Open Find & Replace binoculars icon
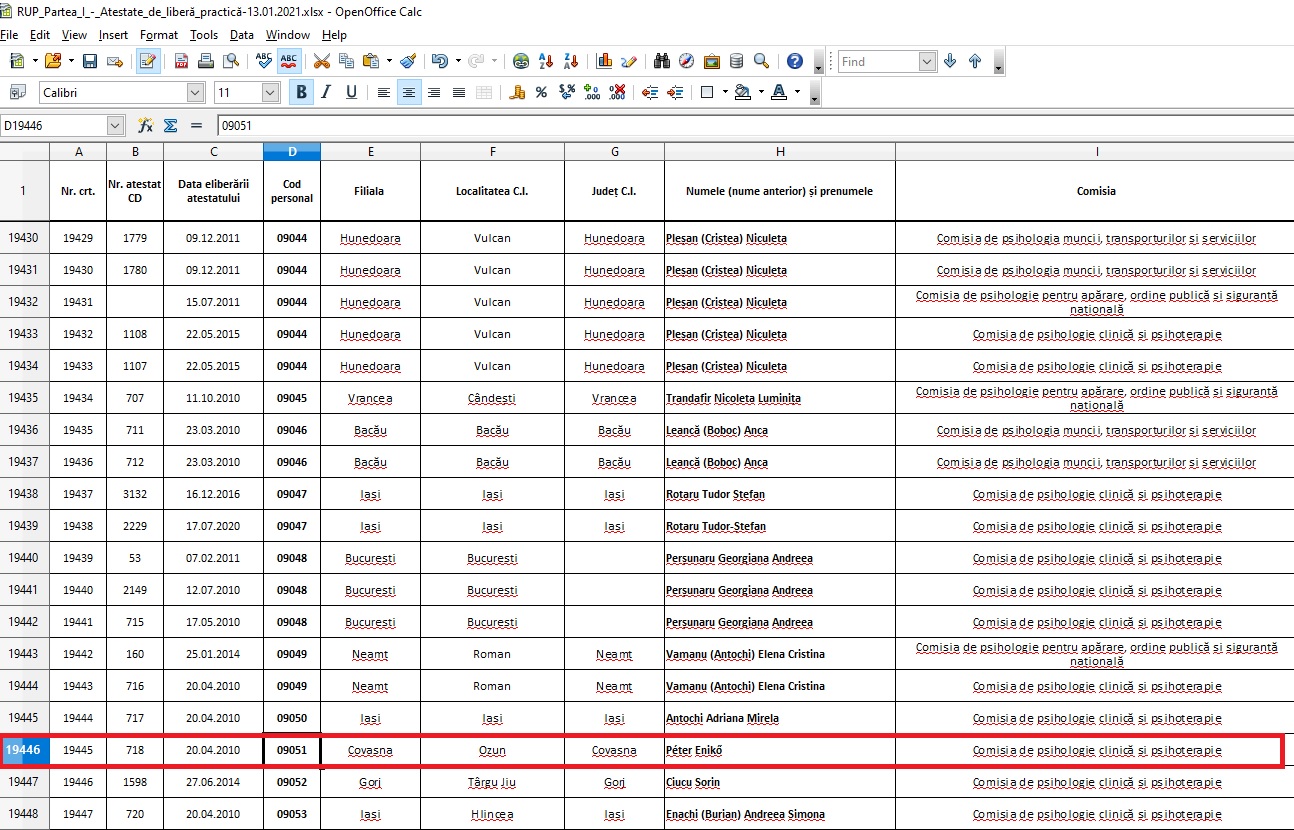 662,61
